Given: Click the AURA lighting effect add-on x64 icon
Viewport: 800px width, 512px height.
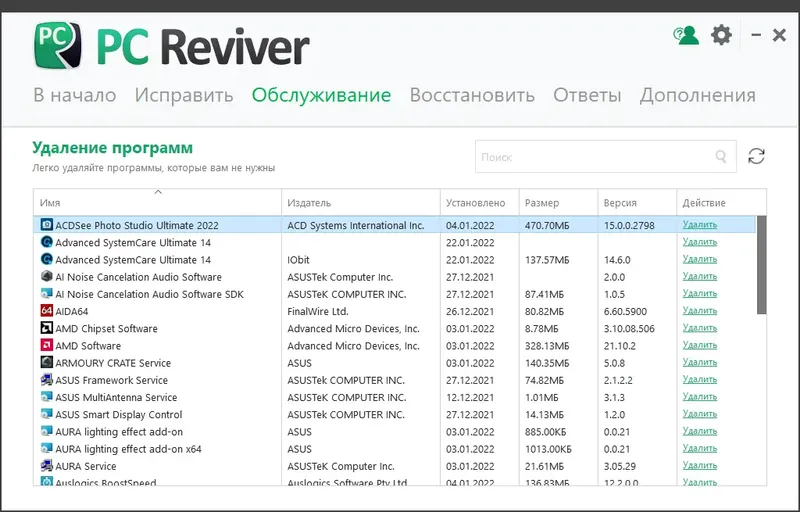Looking at the screenshot, I should [46, 448].
